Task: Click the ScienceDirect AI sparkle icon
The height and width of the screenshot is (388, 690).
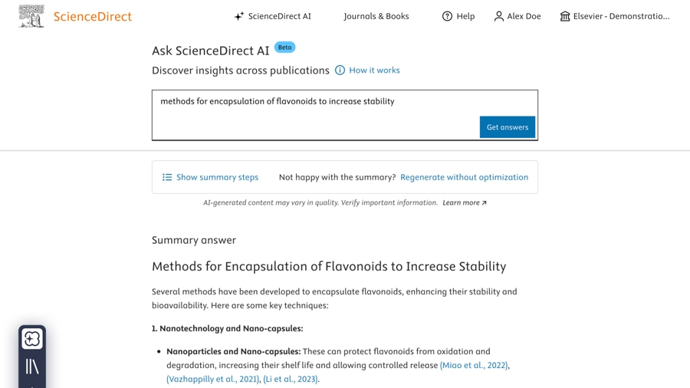Action: click(239, 16)
